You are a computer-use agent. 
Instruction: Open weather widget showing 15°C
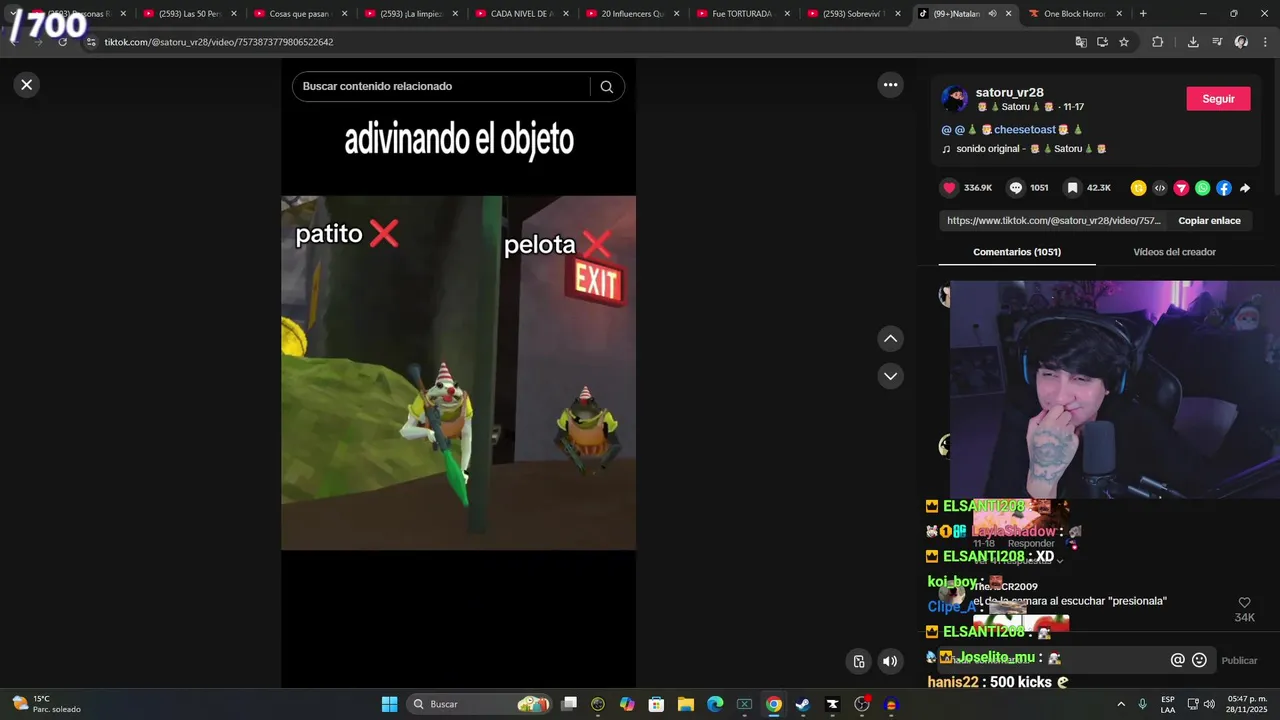pyautogui.click(x=46, y=704)
